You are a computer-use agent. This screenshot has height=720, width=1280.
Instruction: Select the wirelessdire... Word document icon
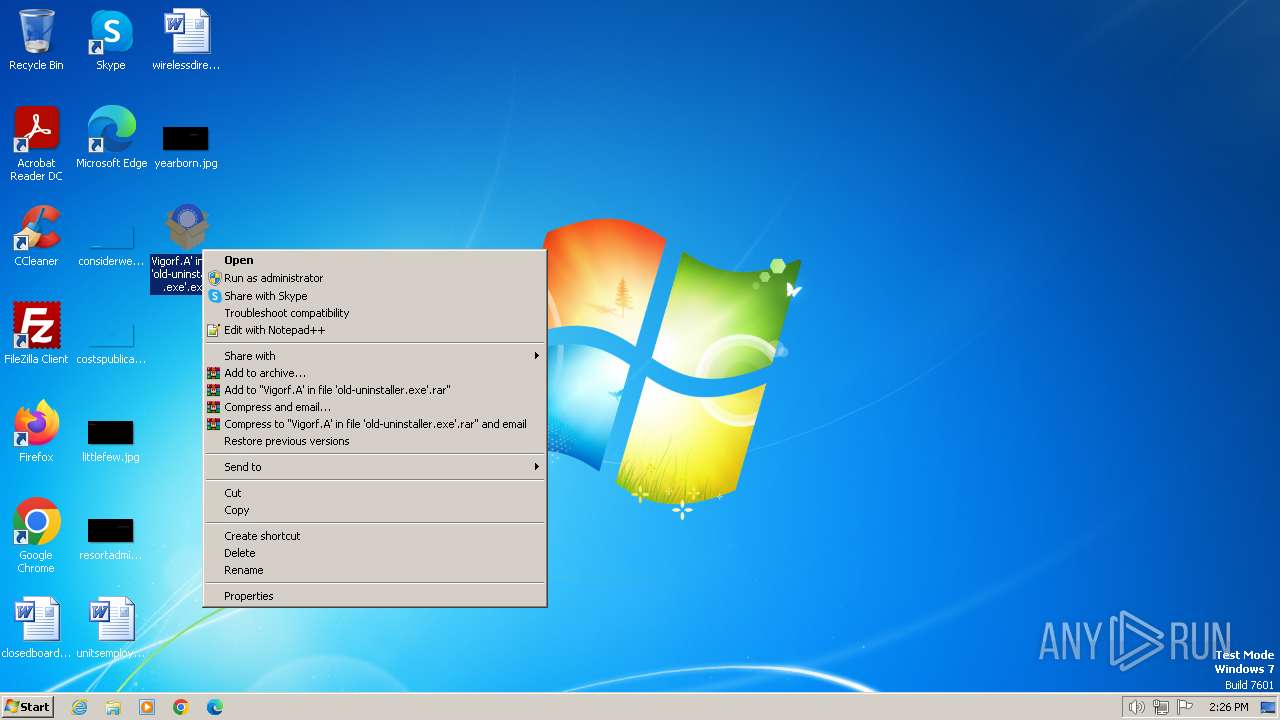coord(186,40)
